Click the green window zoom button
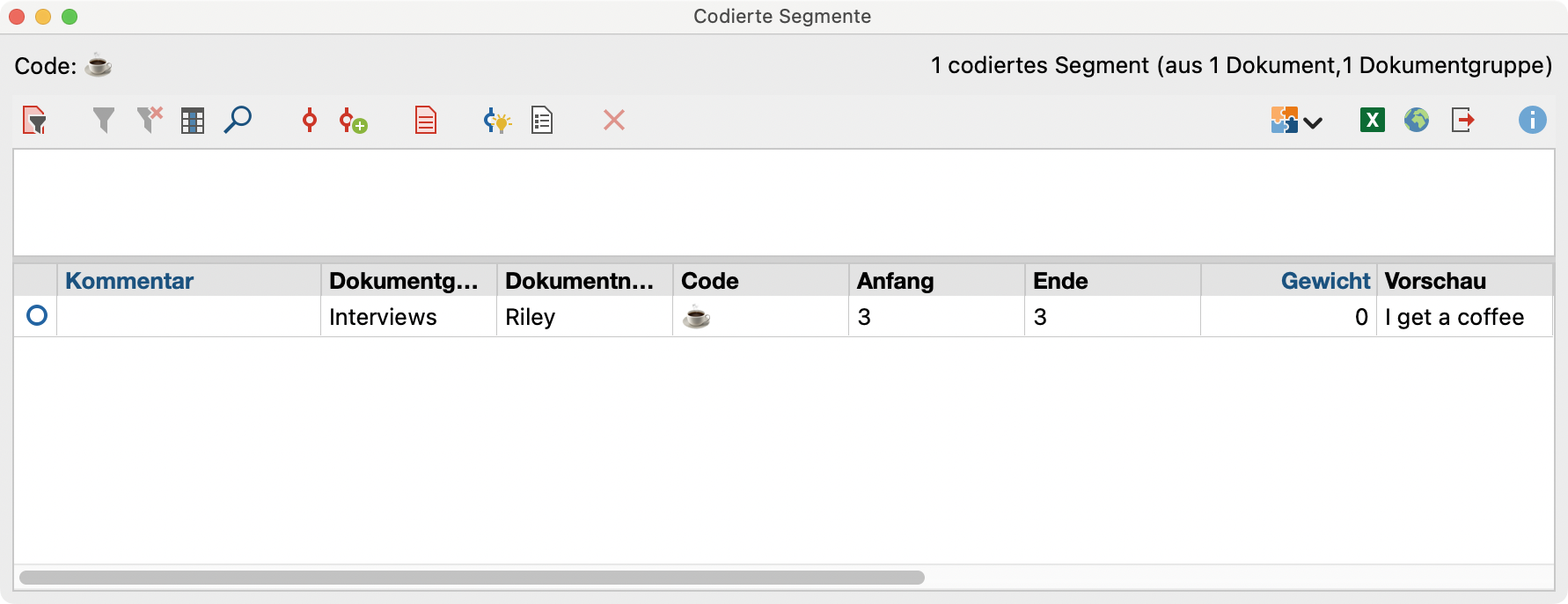Screen dimensions: 1568x604 point(70,17)
